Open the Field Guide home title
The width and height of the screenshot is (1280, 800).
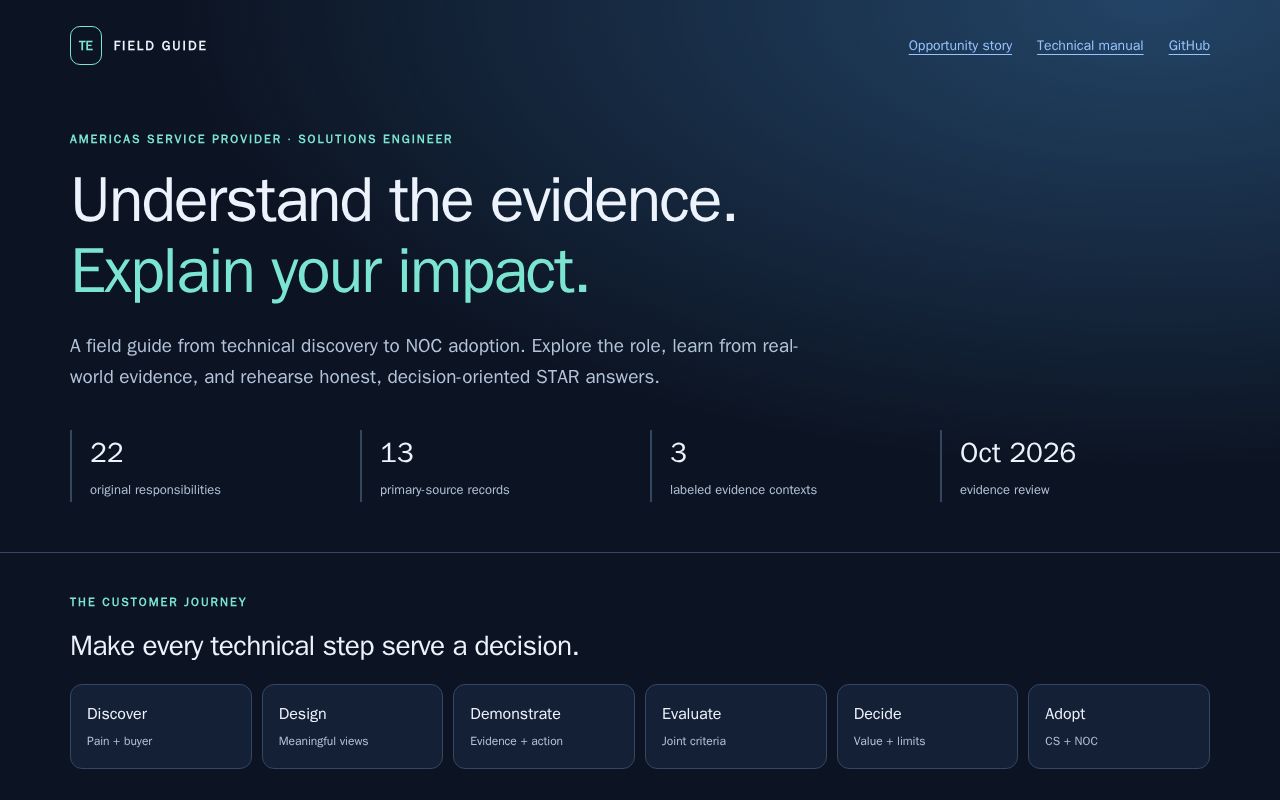pos(160,46)
